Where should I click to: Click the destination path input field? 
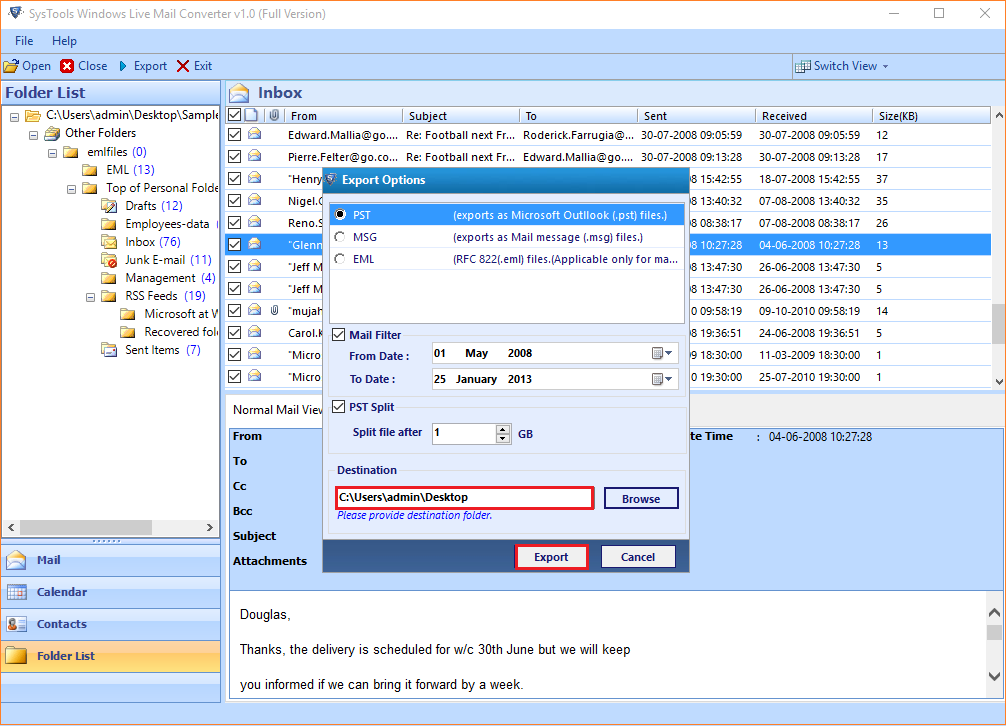(x=465, y=498)
